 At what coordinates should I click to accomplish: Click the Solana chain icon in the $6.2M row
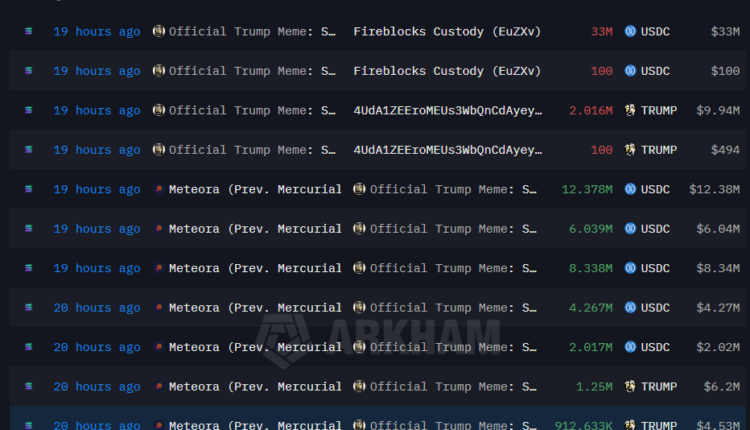click(28, 387)
